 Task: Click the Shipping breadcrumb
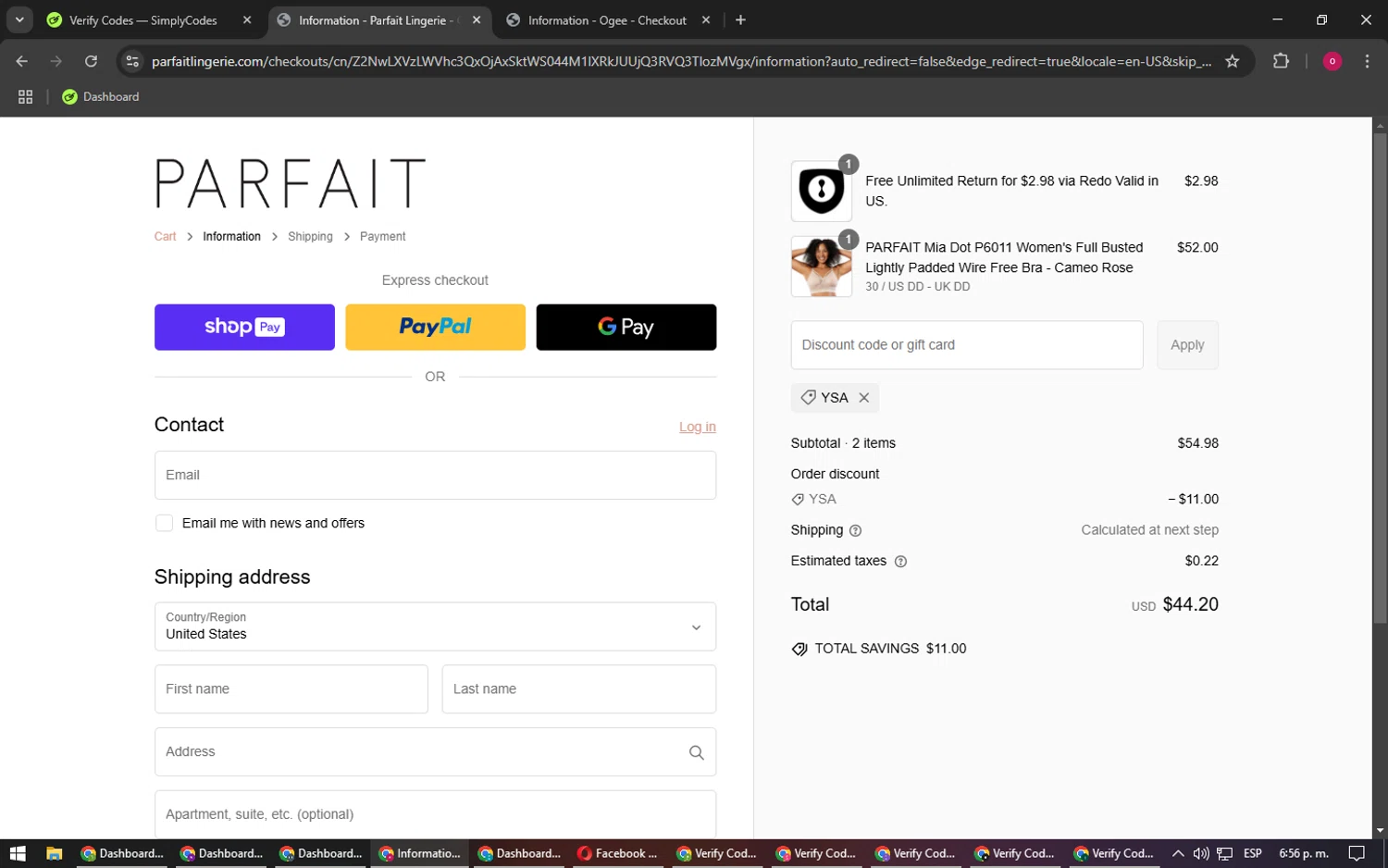pos(310,237)
